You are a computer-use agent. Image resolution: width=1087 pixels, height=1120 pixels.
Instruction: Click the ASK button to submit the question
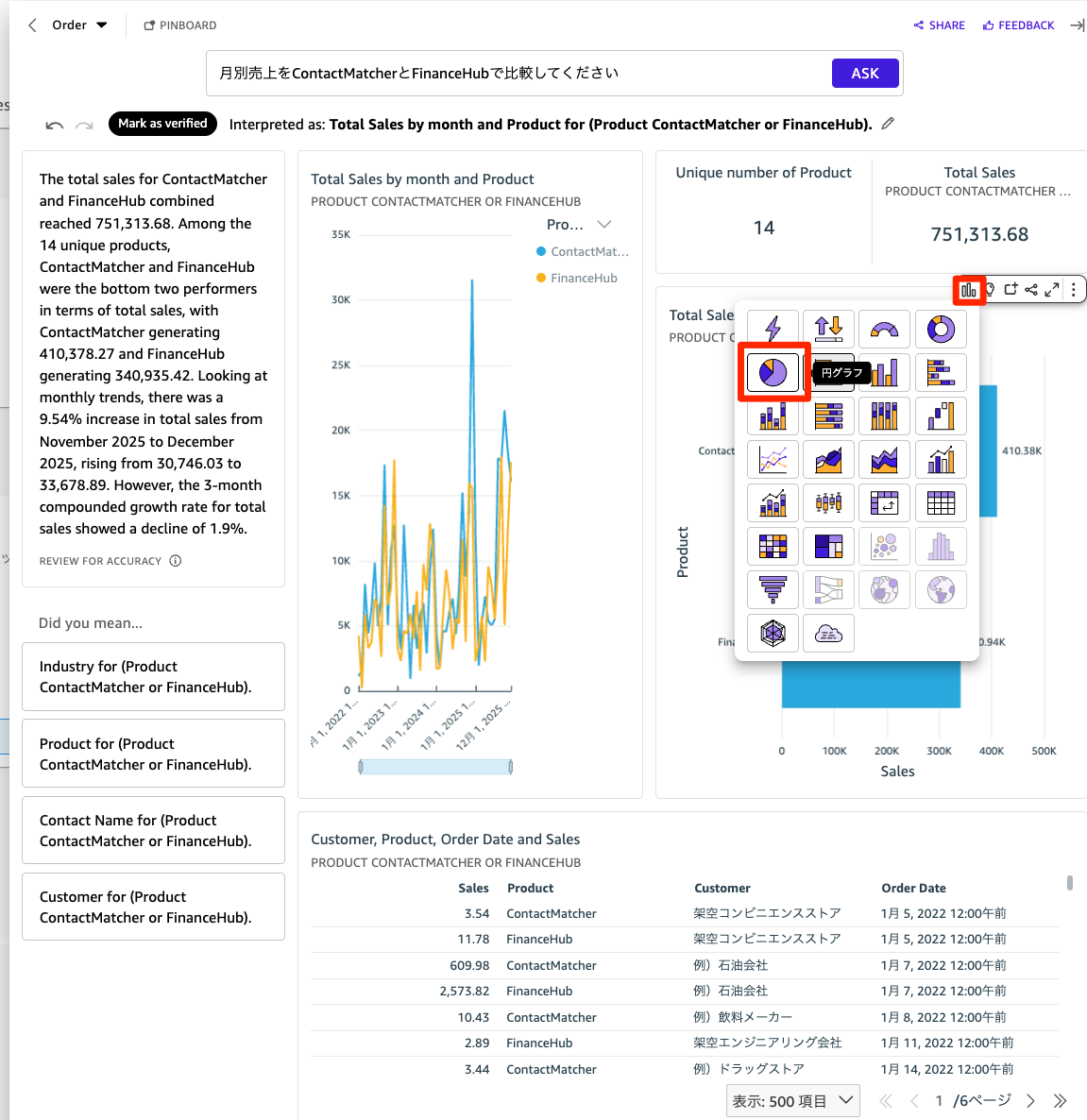pos(865,73)
